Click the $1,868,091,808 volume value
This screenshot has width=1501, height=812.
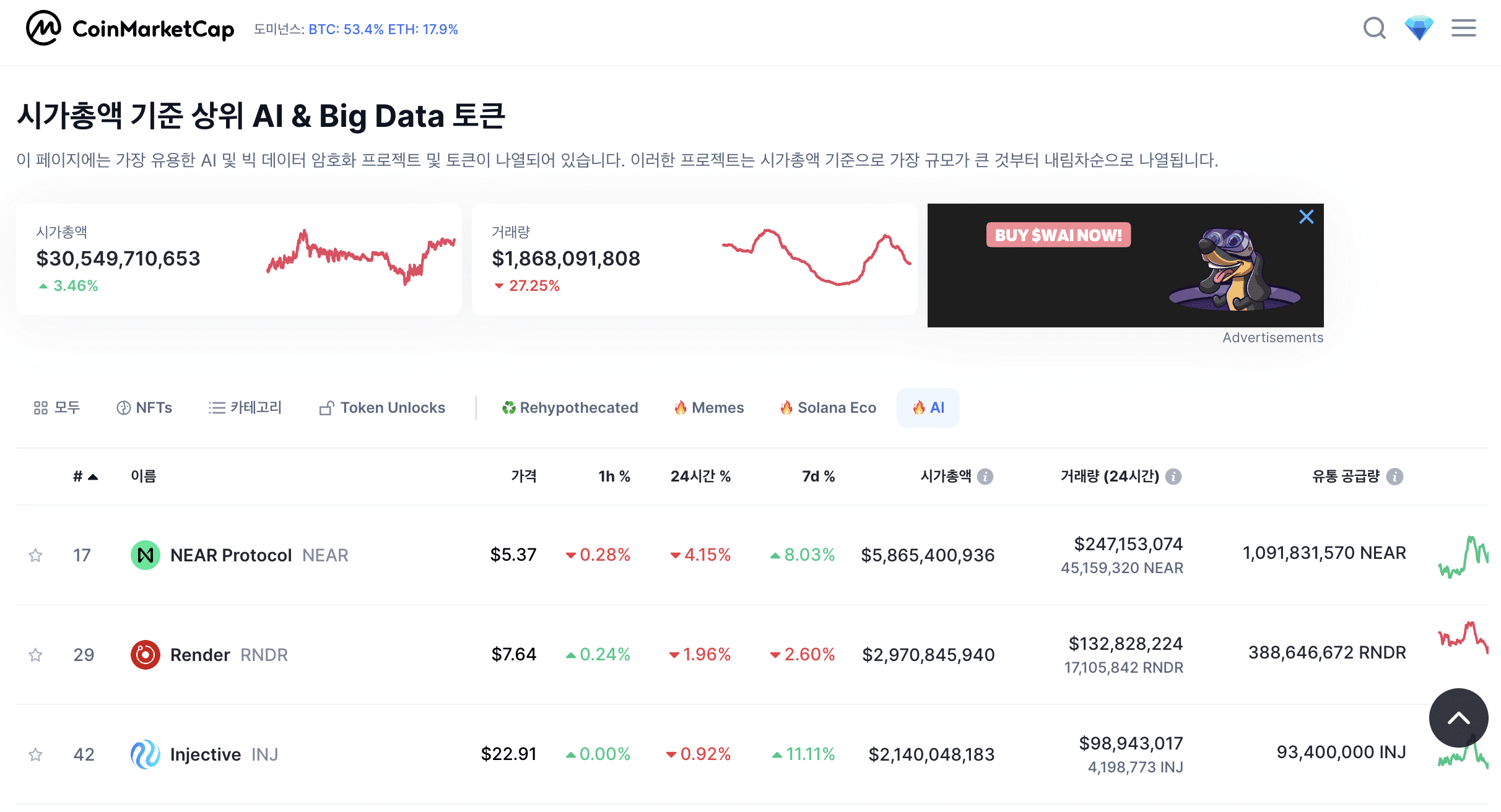566,259
